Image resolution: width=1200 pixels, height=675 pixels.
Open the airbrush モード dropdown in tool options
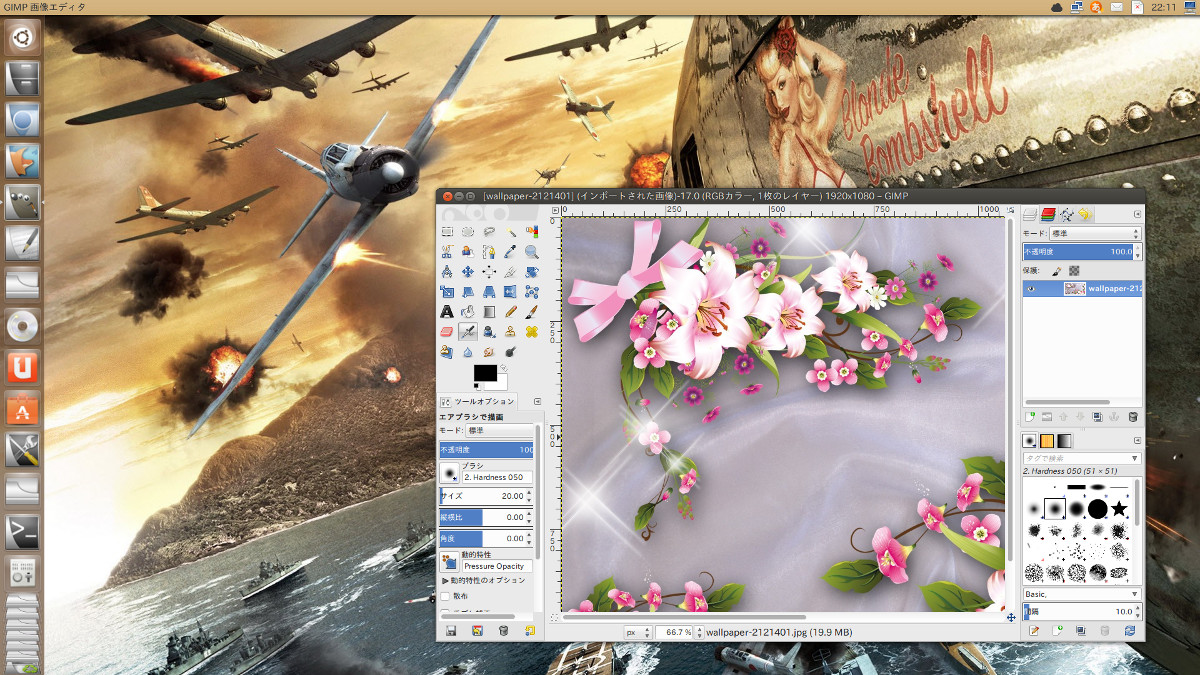point(500,430)
